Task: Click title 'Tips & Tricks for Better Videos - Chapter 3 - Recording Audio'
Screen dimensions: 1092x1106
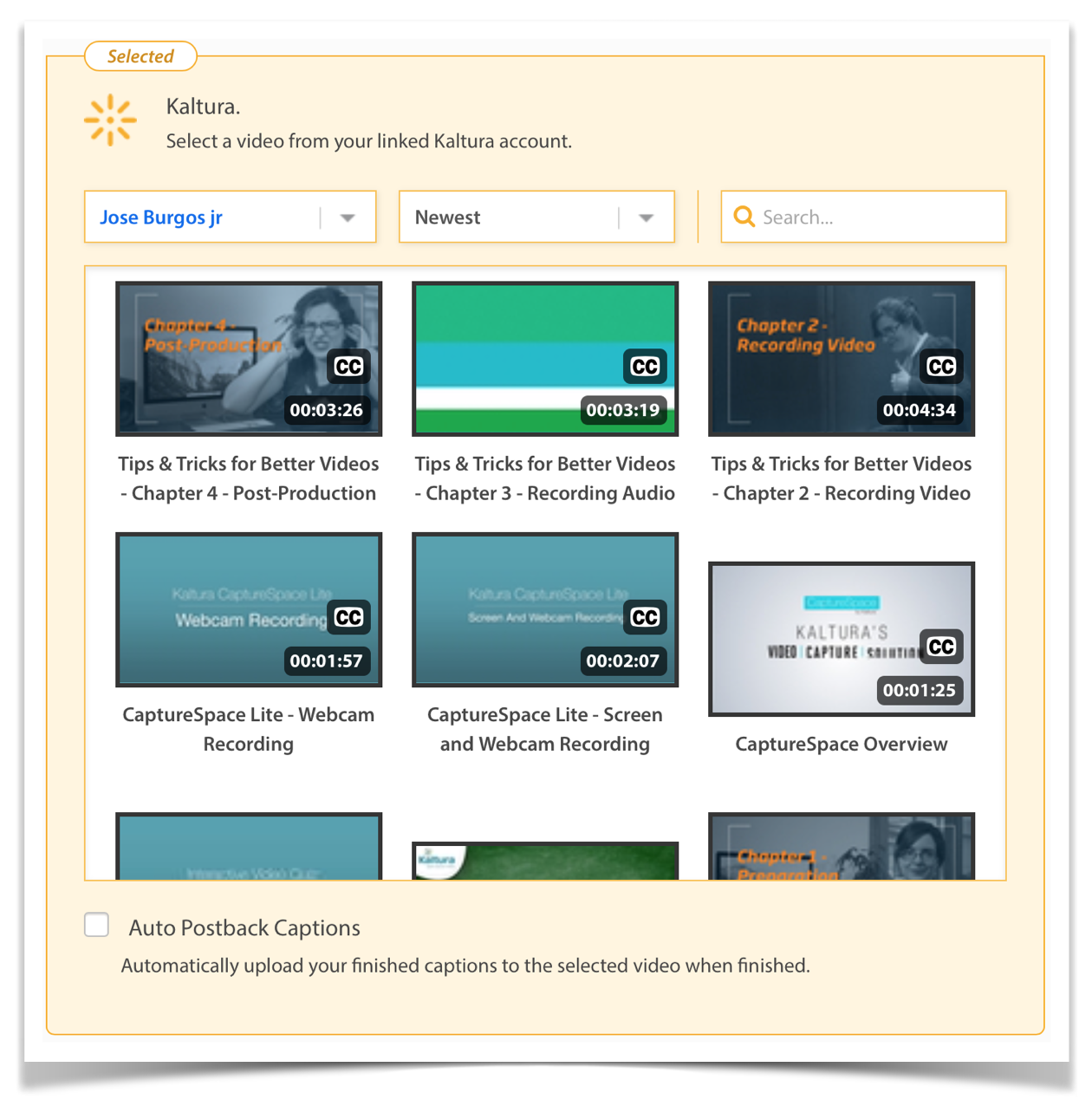Action: click(545, 478)
